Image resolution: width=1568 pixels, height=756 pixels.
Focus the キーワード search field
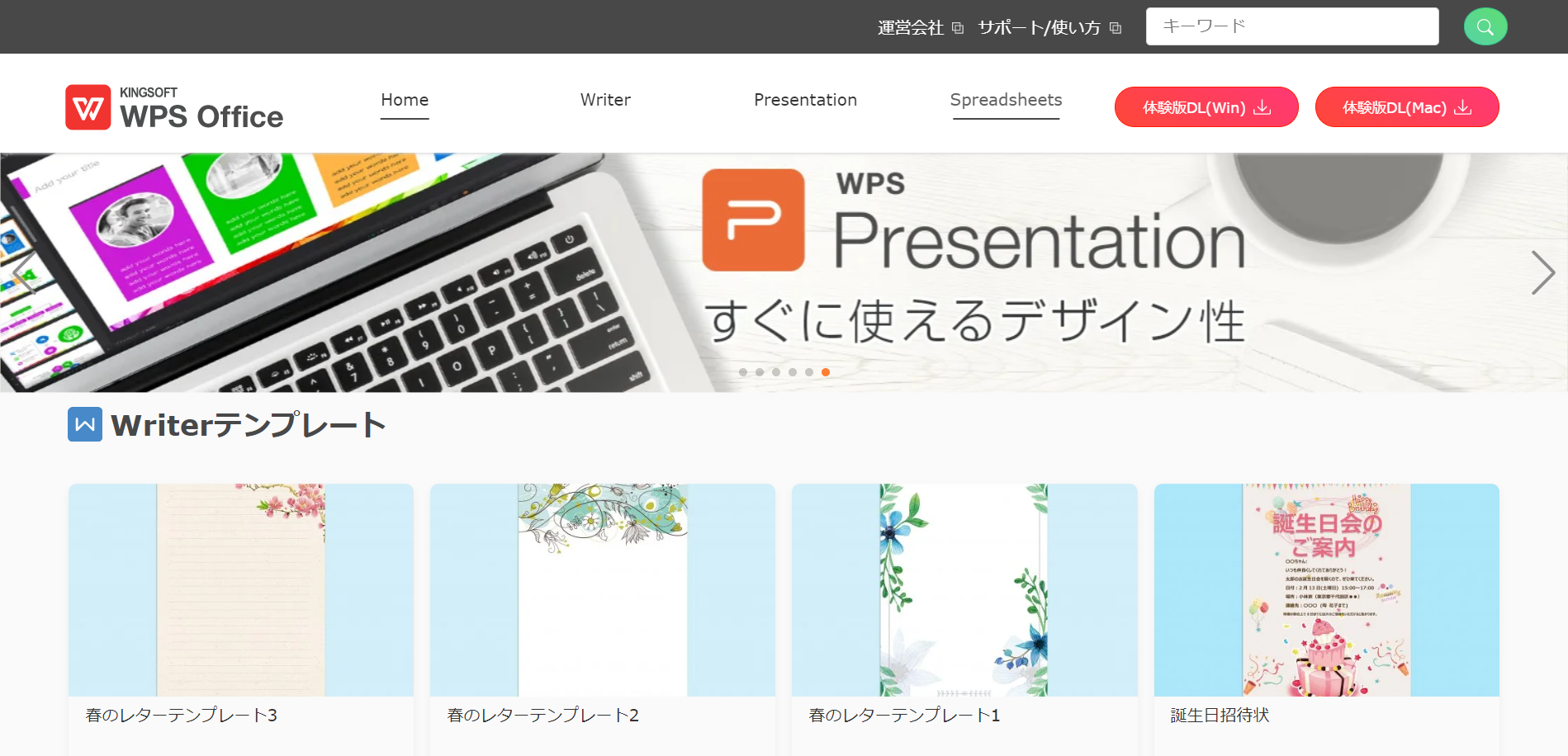1292,26
